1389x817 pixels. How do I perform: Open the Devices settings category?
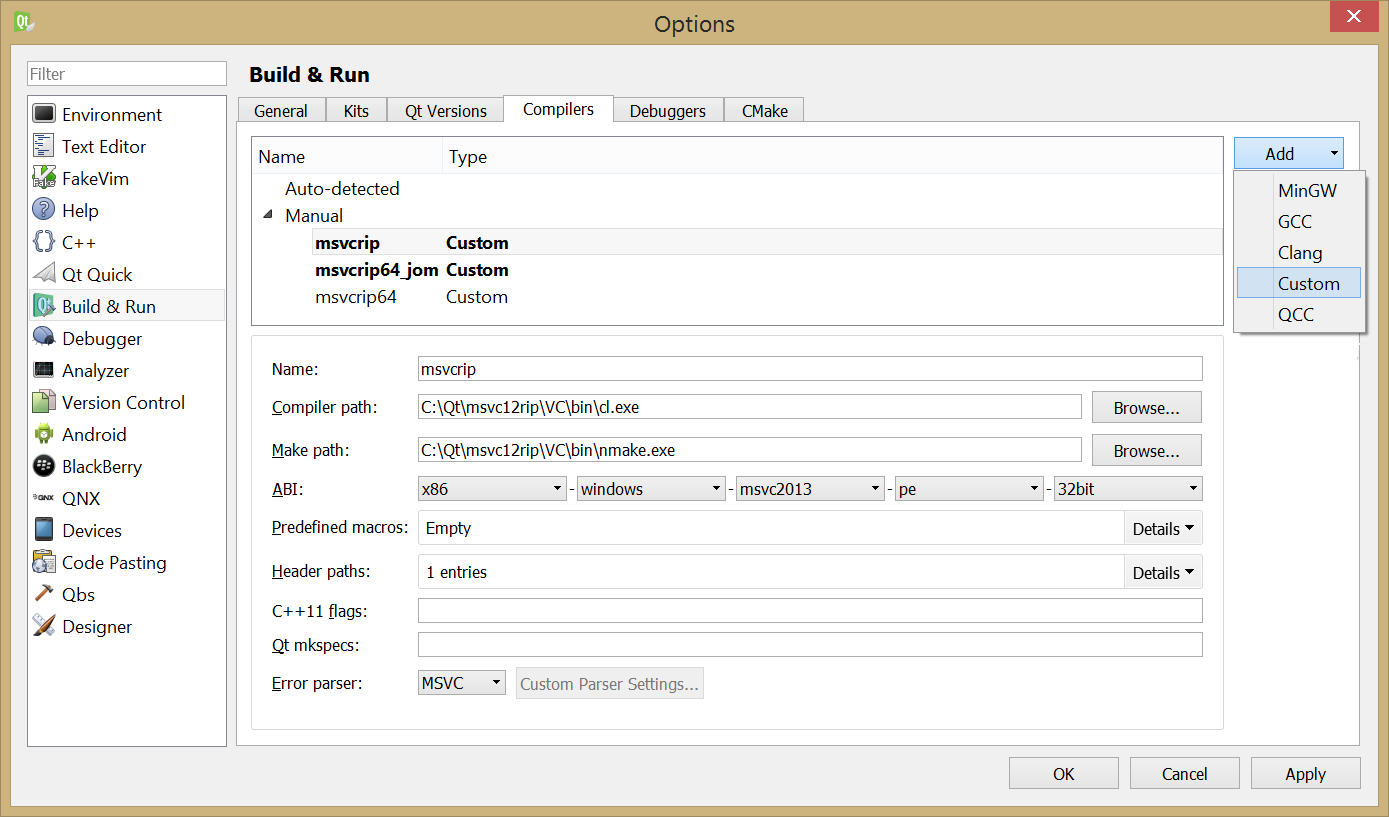tap(126, 530)
